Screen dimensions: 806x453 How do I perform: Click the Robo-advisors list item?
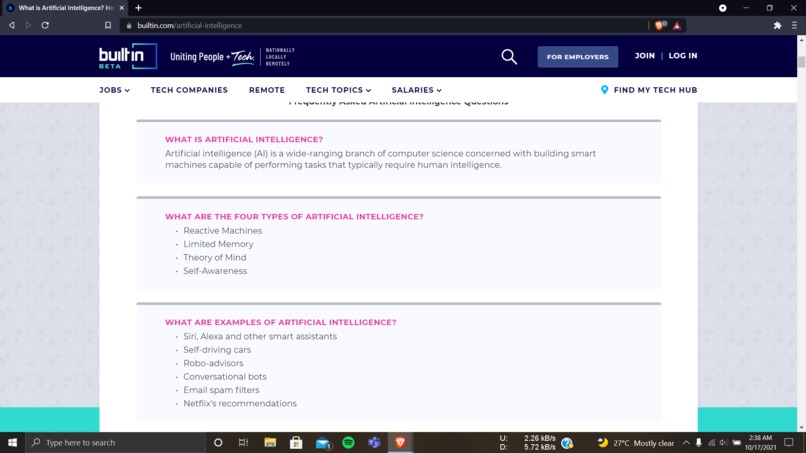(213, 363)
